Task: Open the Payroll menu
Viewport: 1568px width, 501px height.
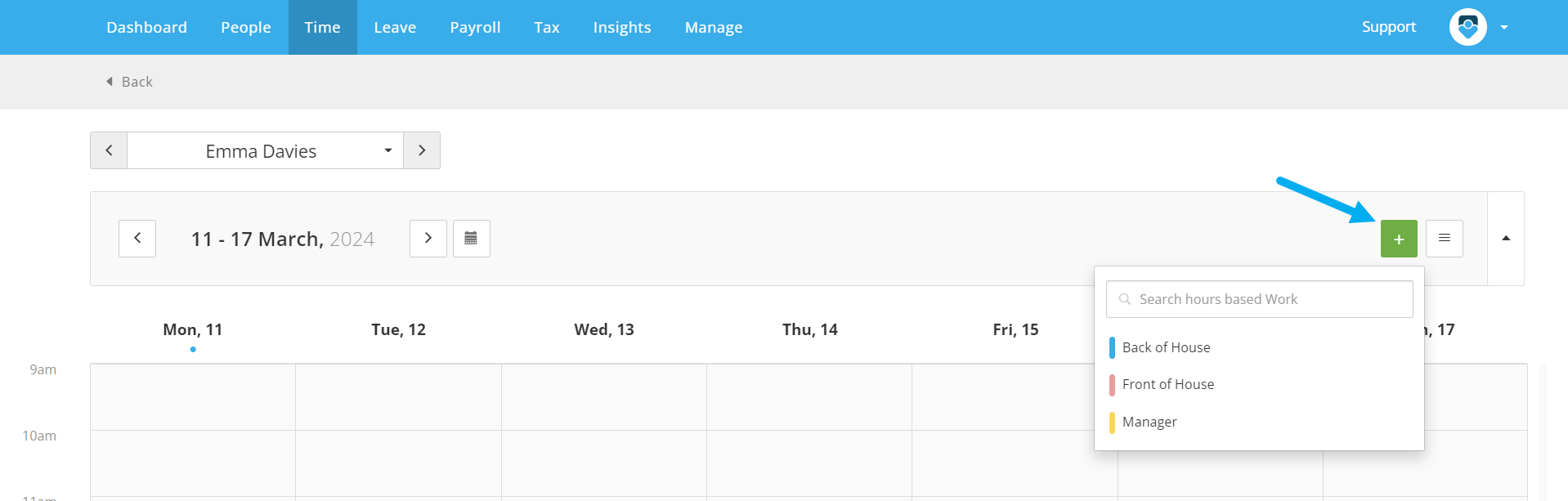Action: (x=475, y=27)
